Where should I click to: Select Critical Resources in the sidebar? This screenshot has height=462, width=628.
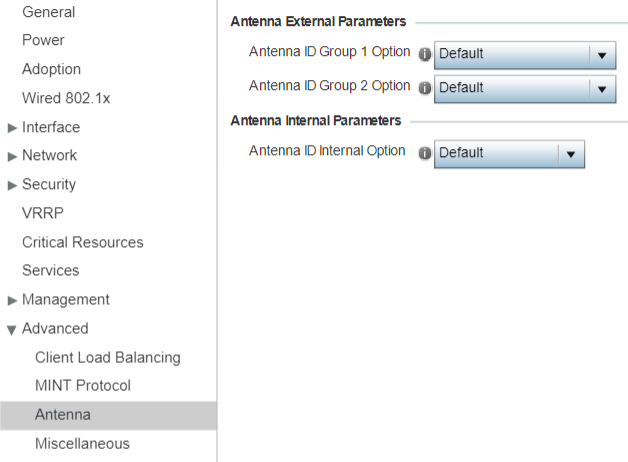83,242
